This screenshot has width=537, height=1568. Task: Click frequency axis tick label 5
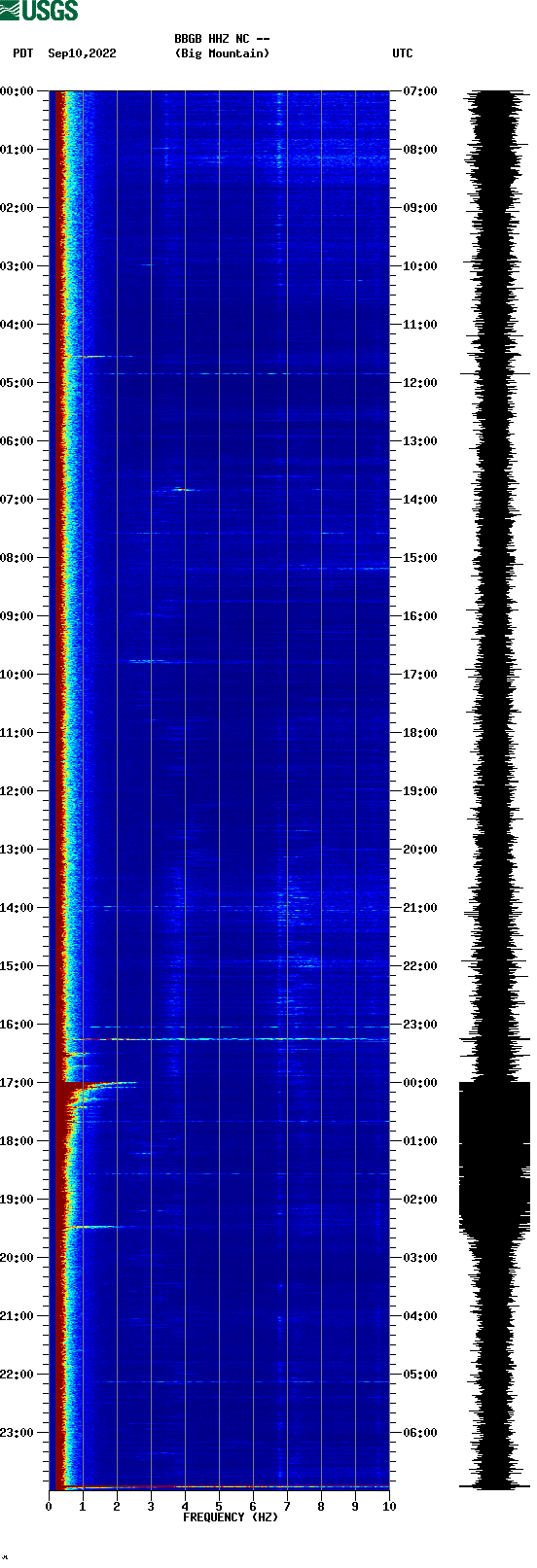click(x=219, y=1507)
